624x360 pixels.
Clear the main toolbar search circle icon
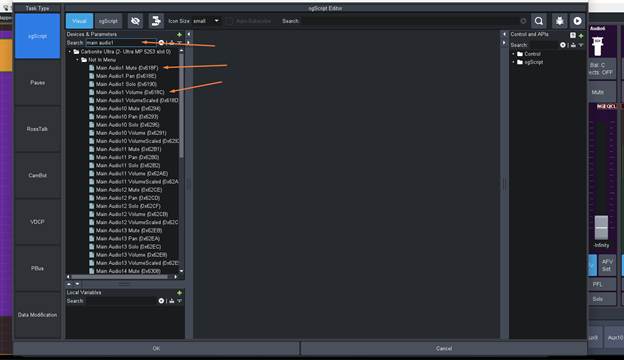point(523,21)
